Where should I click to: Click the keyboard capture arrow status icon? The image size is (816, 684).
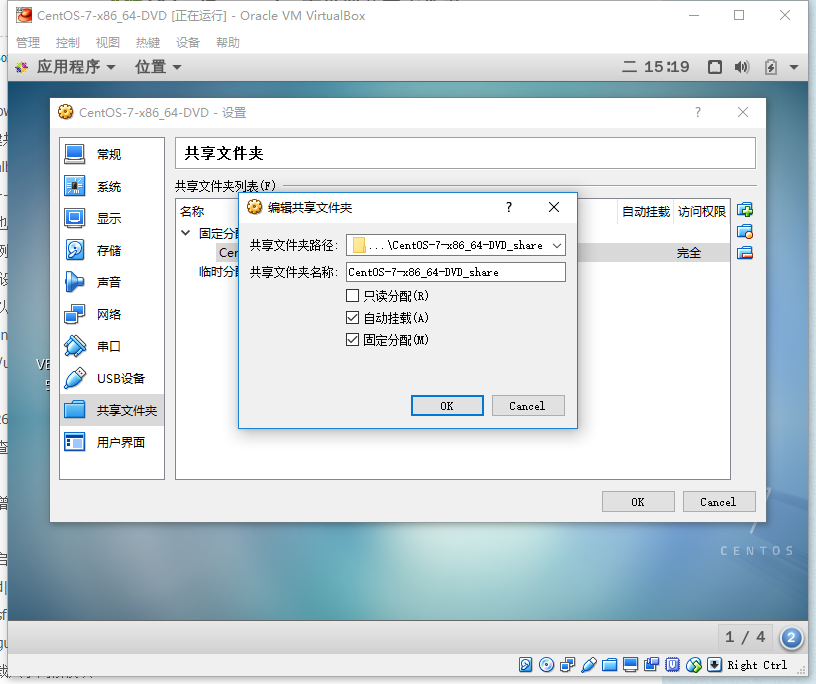(x=715, y=665)
